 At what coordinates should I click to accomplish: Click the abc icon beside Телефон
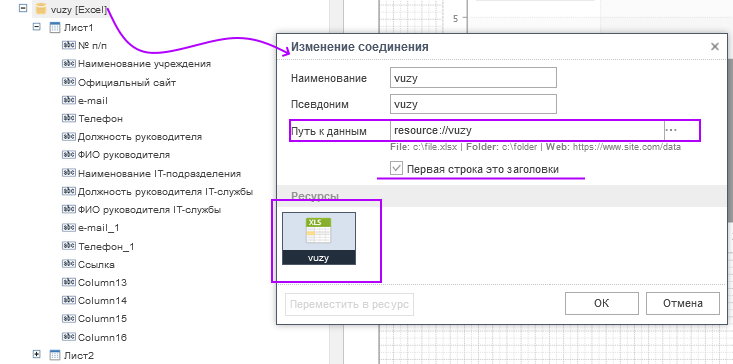(x=69, y=118)
